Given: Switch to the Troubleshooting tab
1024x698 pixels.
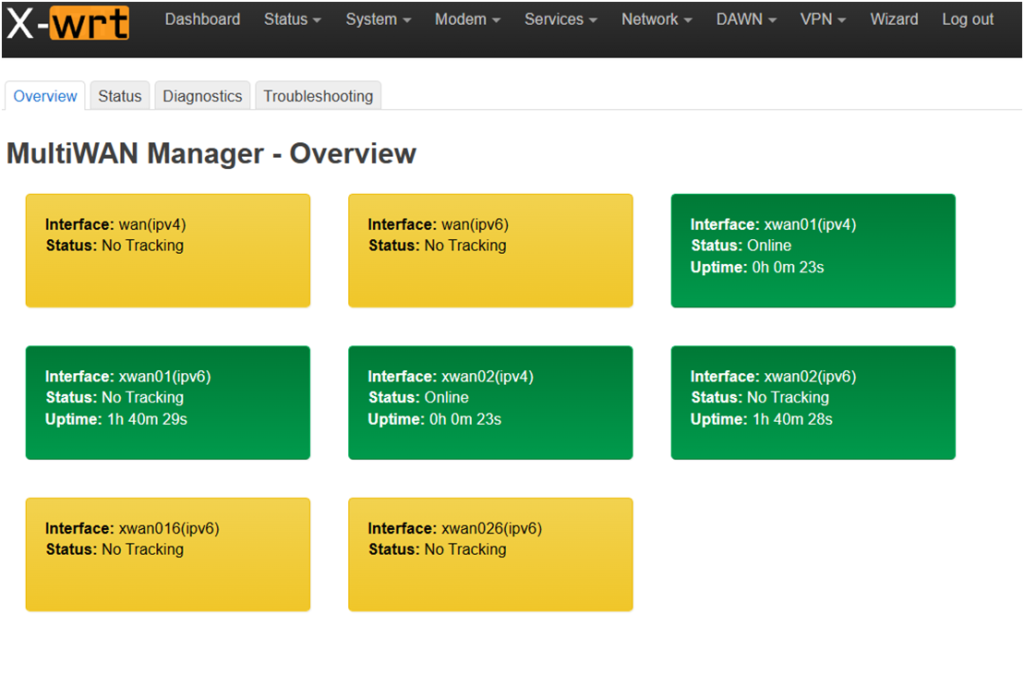Looking at the screenshot, I should (318, 96).
